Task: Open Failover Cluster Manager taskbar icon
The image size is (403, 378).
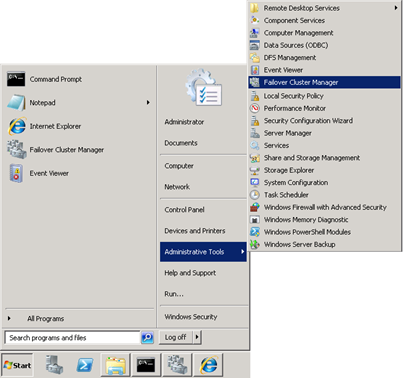Action: click(x=177, y=365)
